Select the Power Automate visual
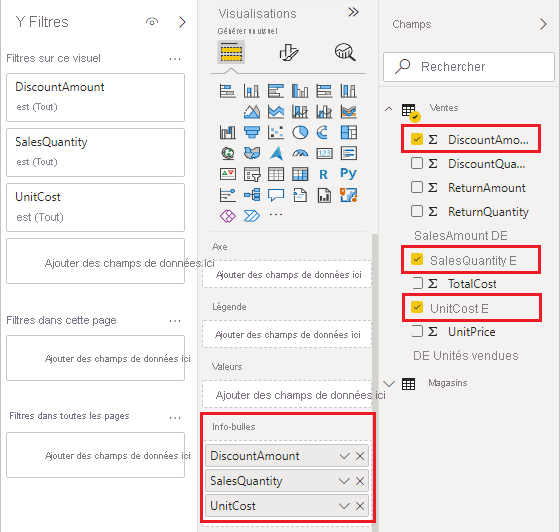Viewport: 560px width, 532px height. (252, 216)
